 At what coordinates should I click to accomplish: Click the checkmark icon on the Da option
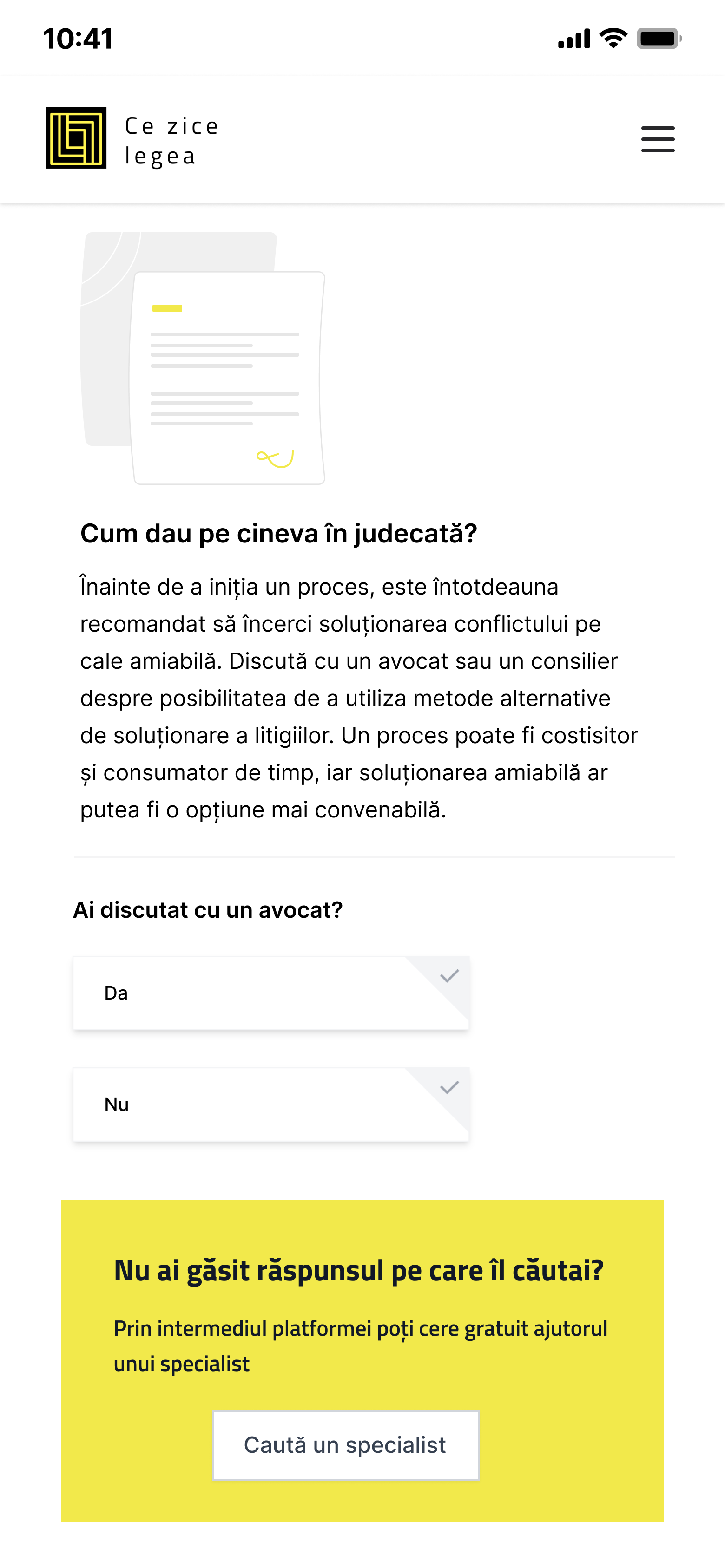[x=449, y=976]
